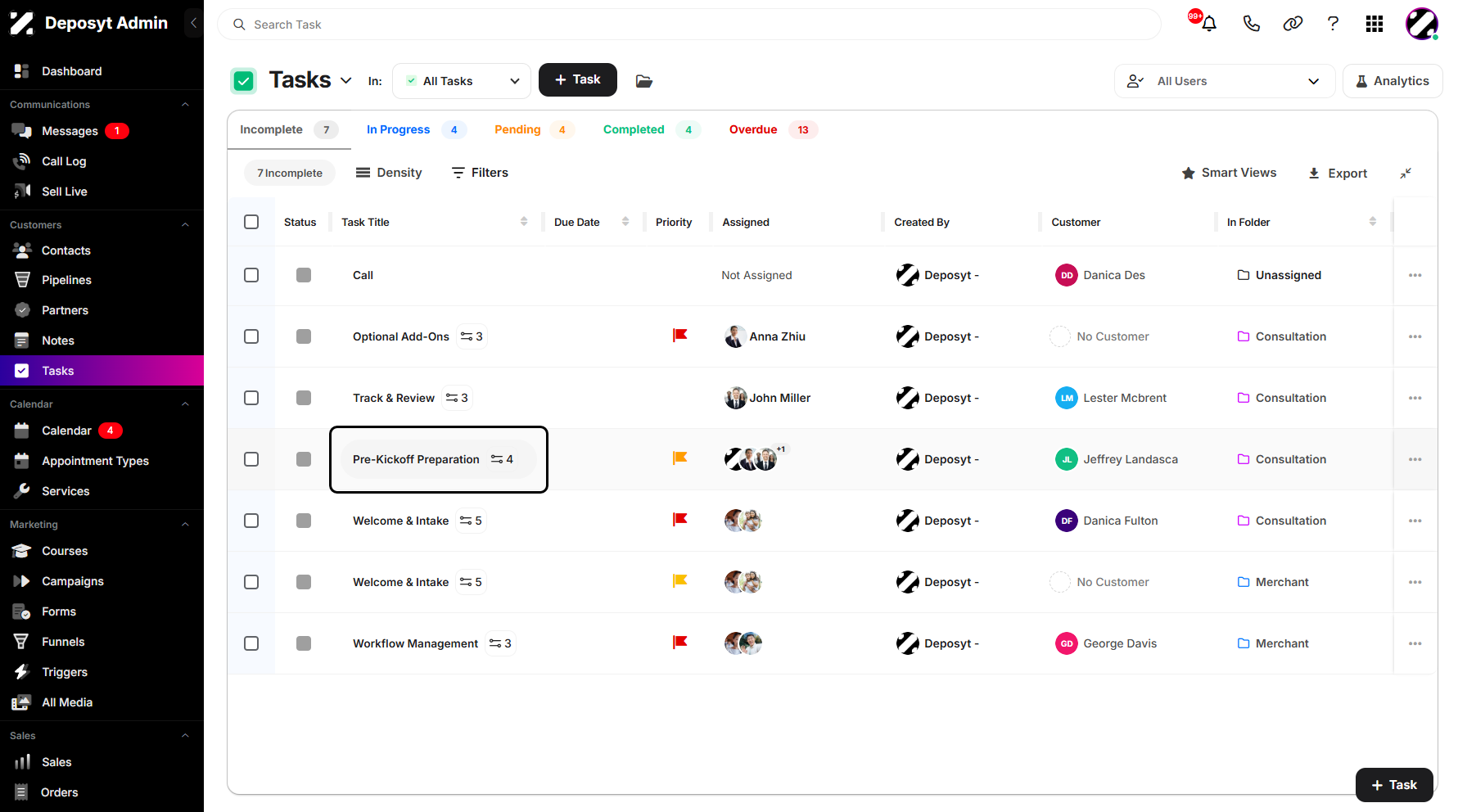Open the All Users dropdown
Viewport: 1458px width, 812px height.
point(1225,81)
